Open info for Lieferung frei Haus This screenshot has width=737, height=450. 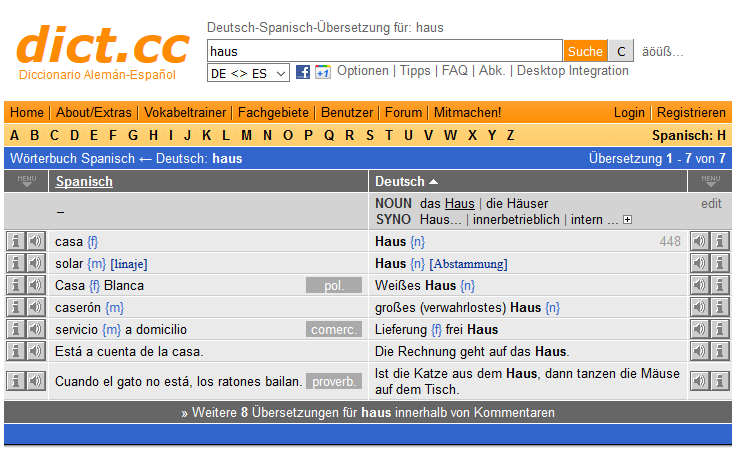(719, 329)
